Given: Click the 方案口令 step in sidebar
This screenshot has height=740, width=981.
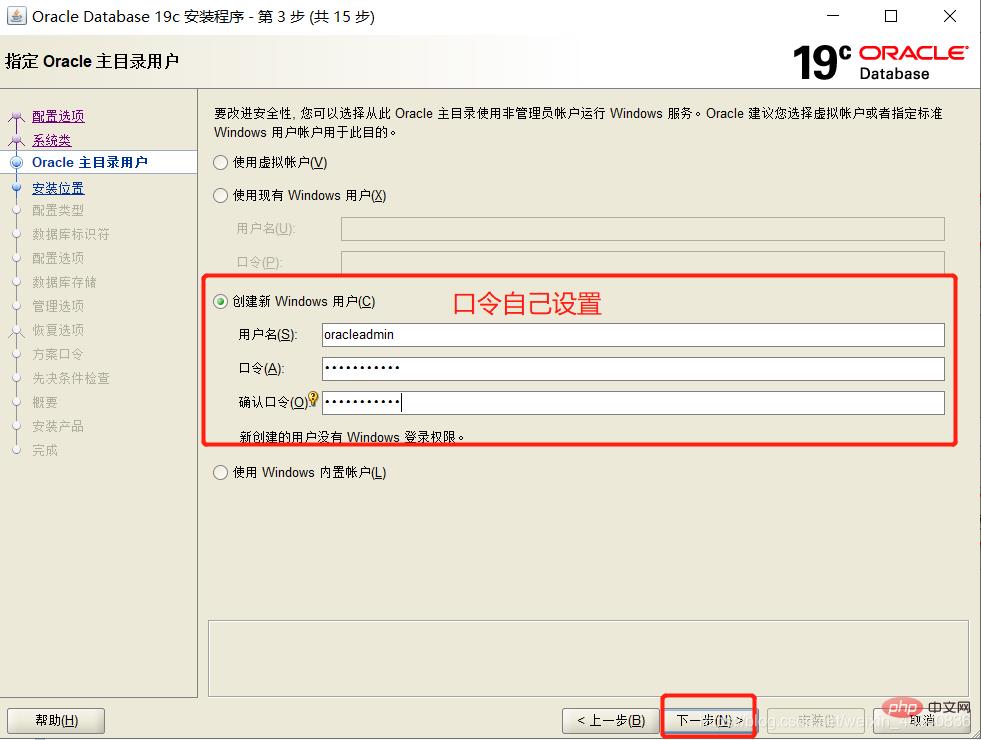Looking at the screenshot, I should pos(58,354).
